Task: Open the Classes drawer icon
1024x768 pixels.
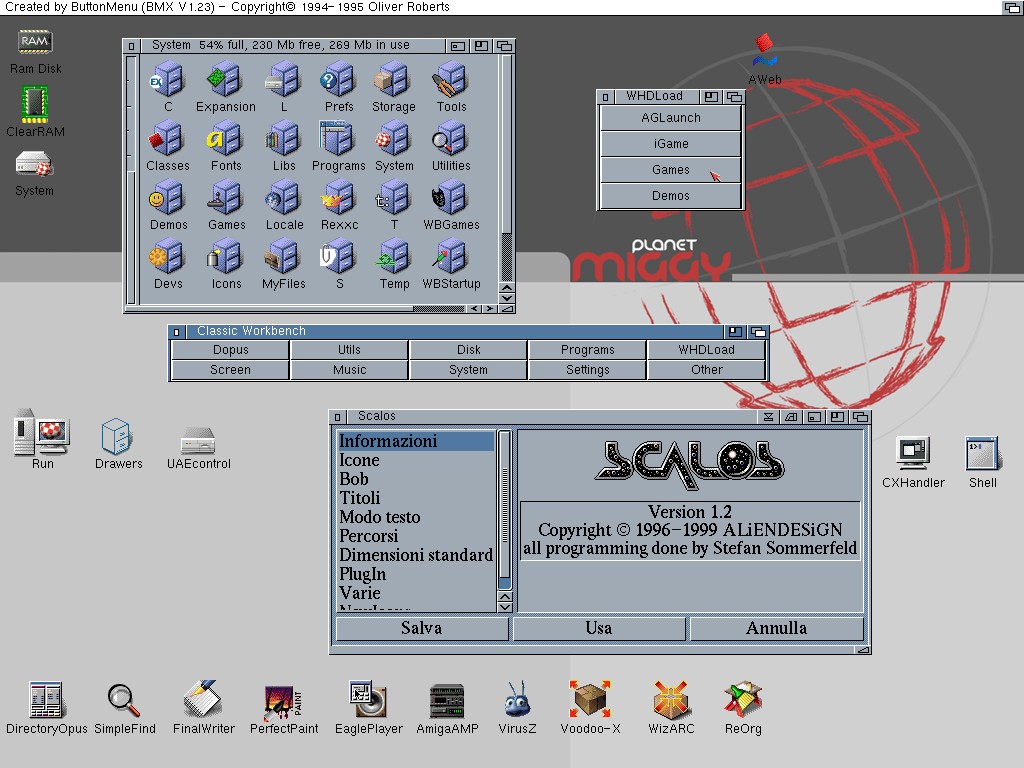Action: [168, 138]
